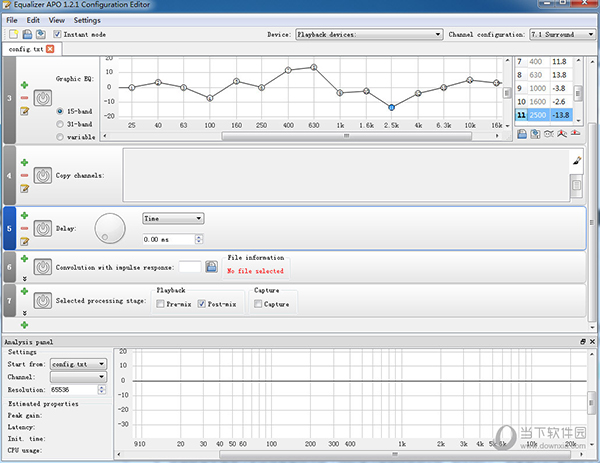This screenshot has width=600, height=463.
Task: Check the Capture checkbox
Action: pyautogui.click(x=258, y=304)
